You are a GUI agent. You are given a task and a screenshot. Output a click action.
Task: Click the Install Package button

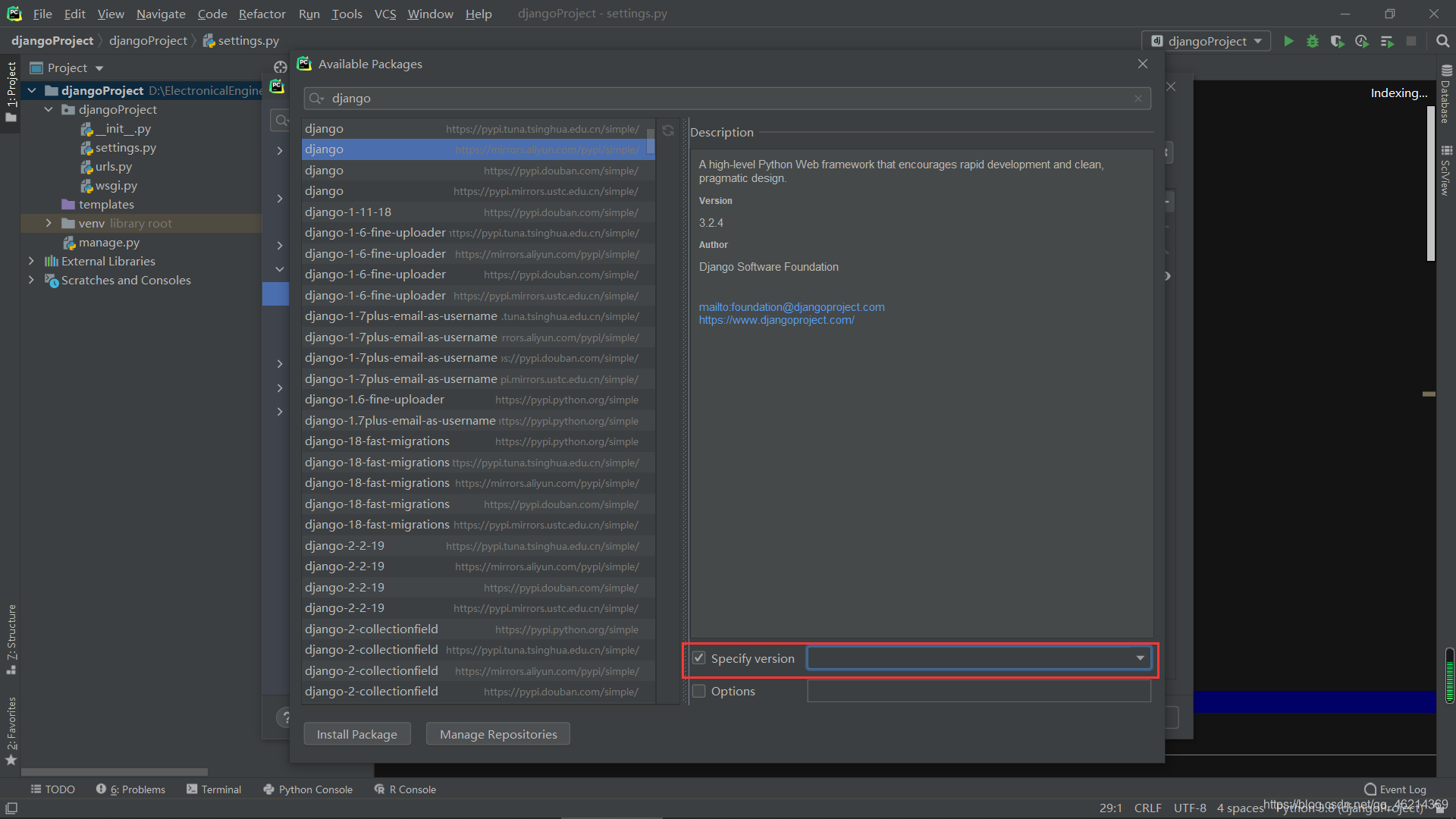pos(356,734)
